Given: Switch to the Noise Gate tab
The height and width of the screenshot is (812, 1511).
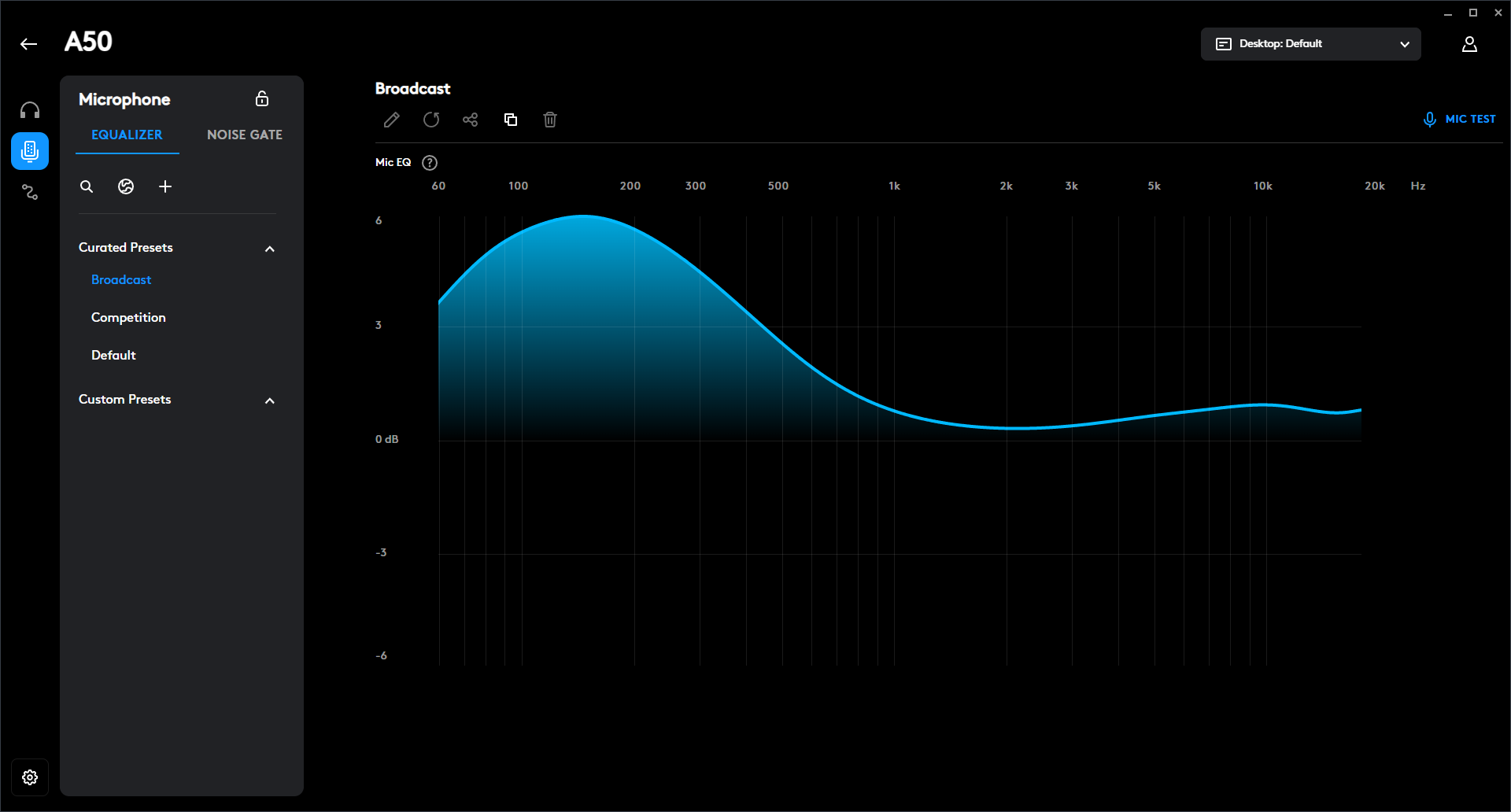Looking at the screenshot, I should [x=244, y=135].
